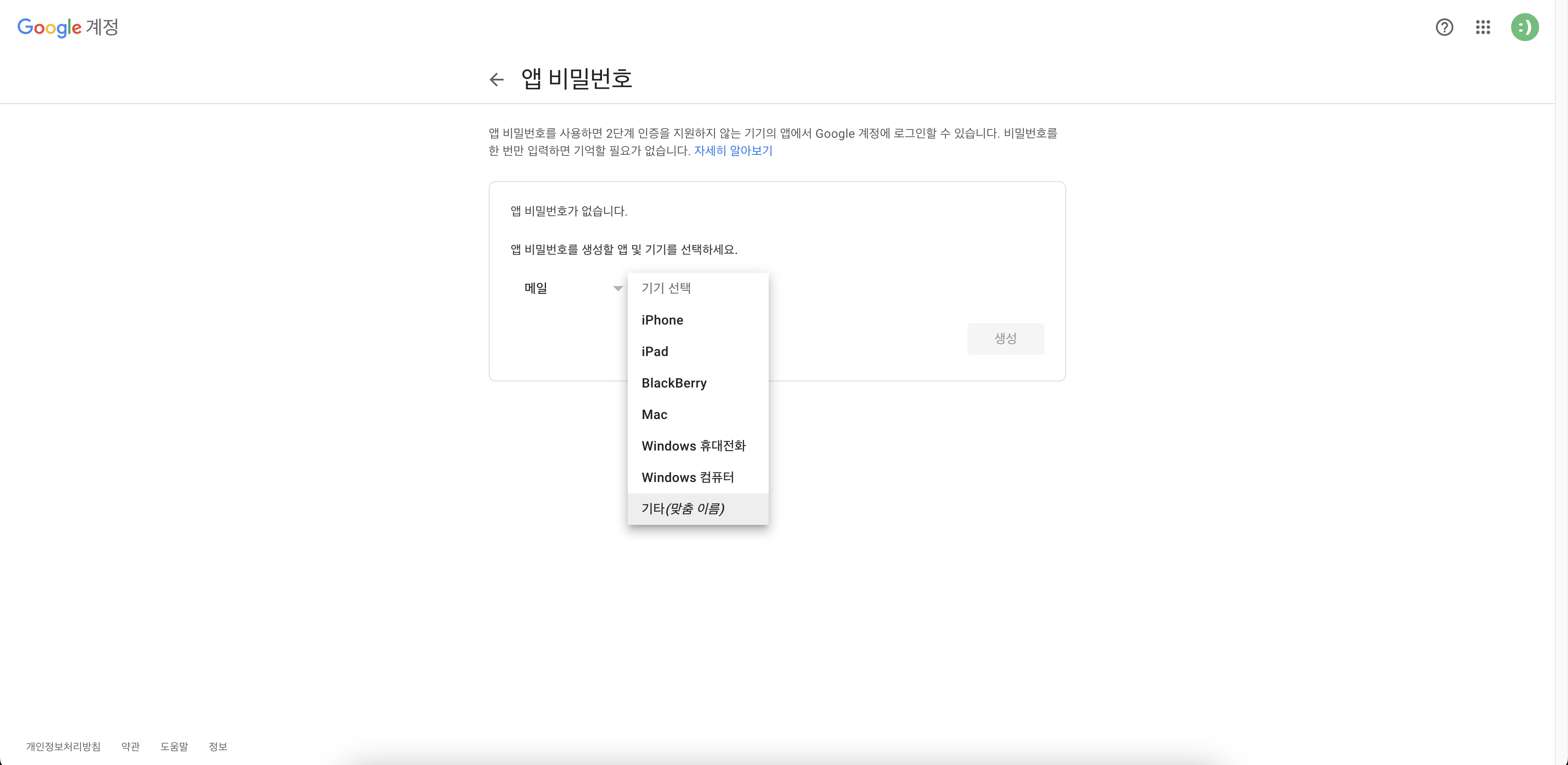Click the profile avatar icon

tap(1525, 28)
